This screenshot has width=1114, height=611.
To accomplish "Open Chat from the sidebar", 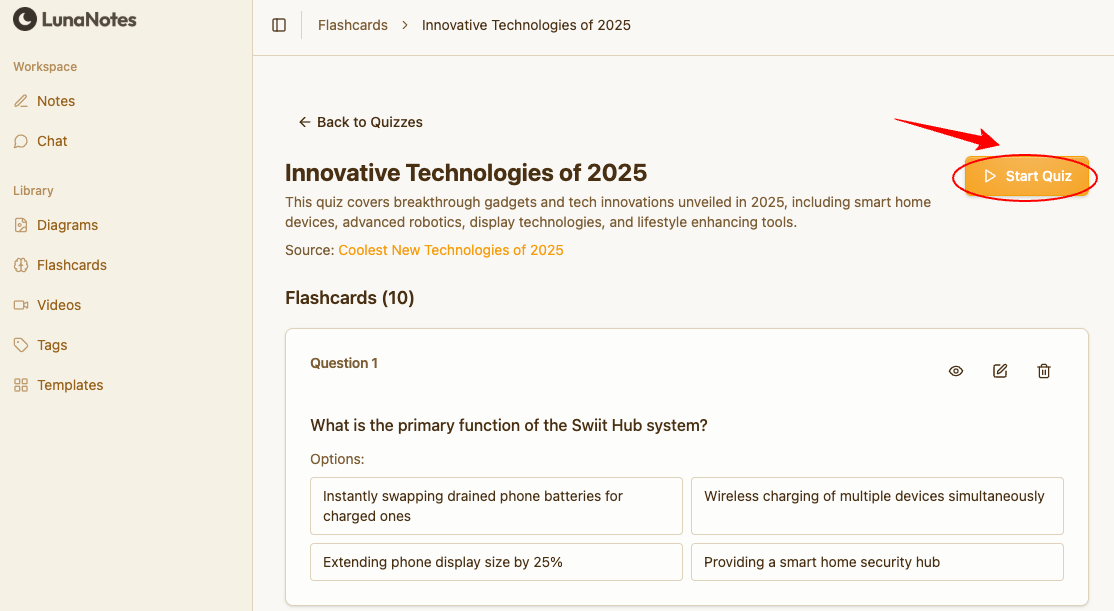I will point(52,141).
